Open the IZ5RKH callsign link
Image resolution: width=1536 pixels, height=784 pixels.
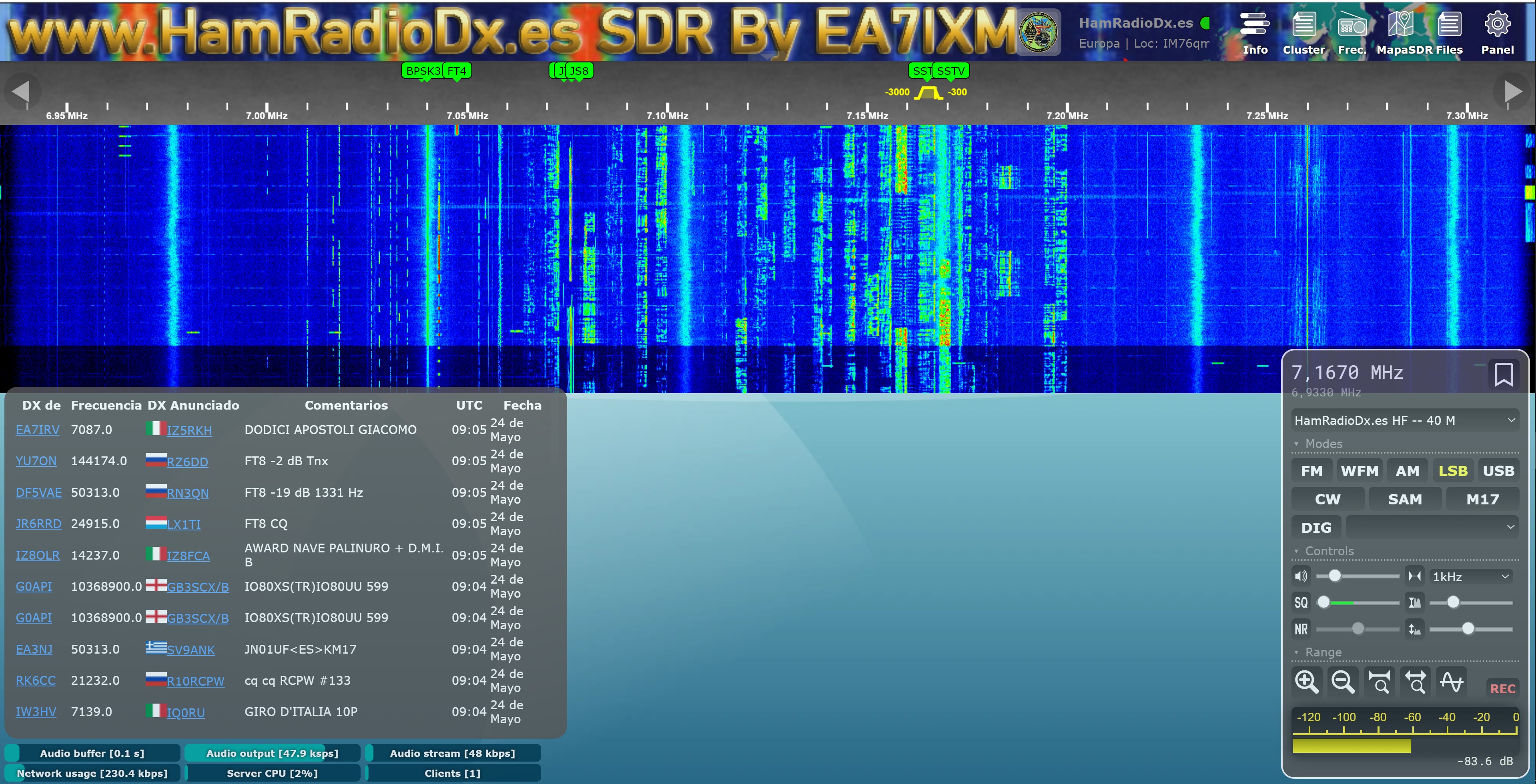(x=189, y=430)
